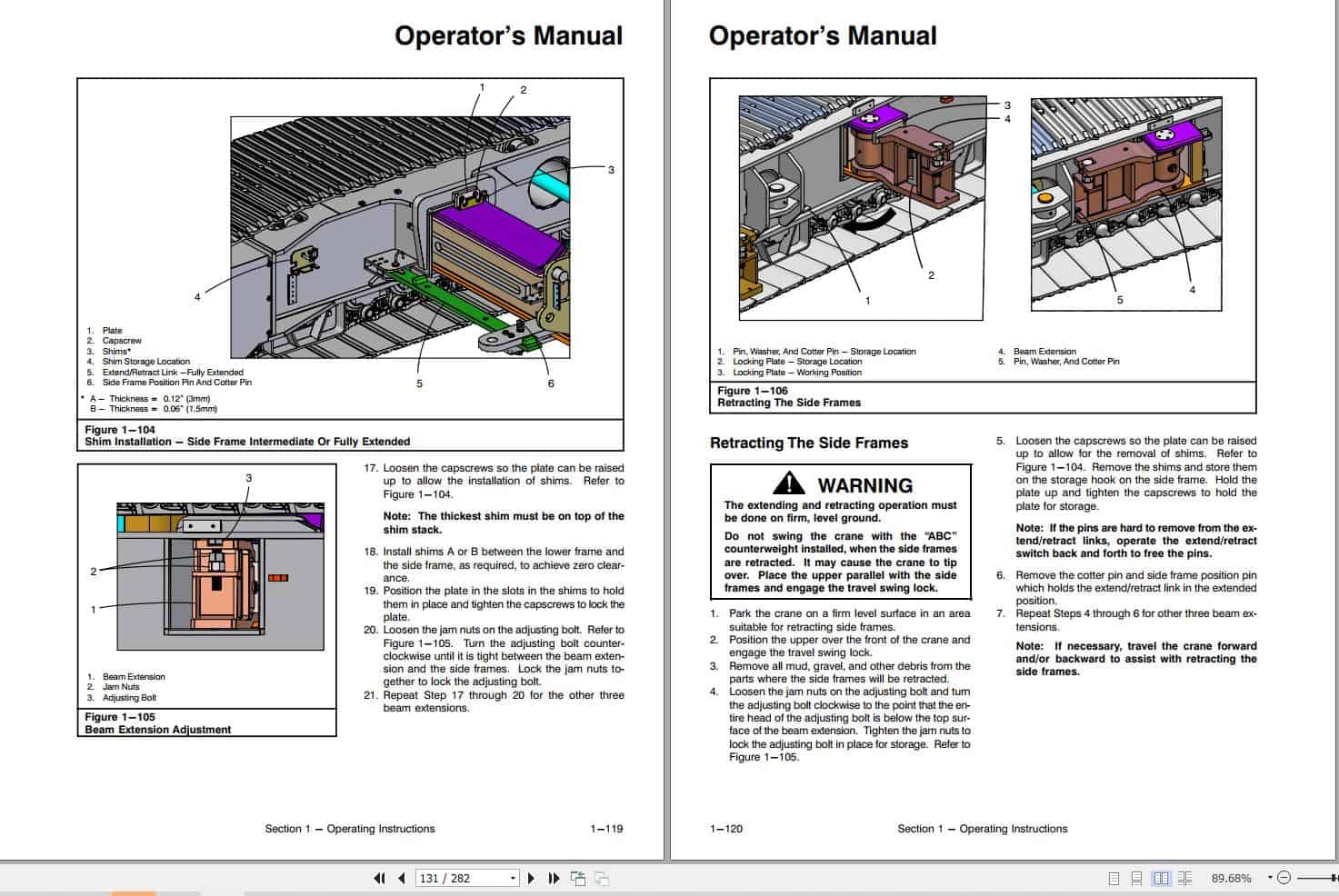Jump to the last page navigation icon

pyautogui.click(x=555, y=878)
